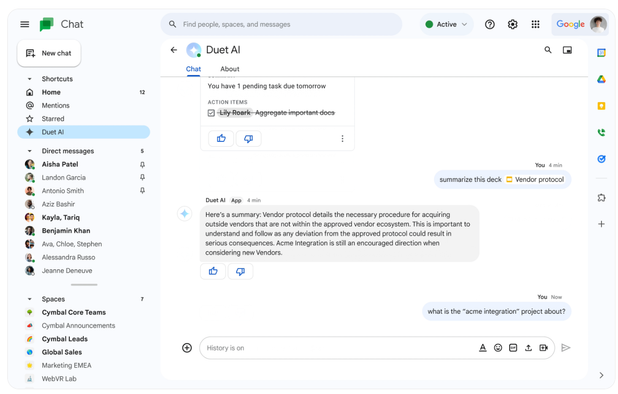
Task: Open the main menu hamburger icon
Action: pos(24,24)
